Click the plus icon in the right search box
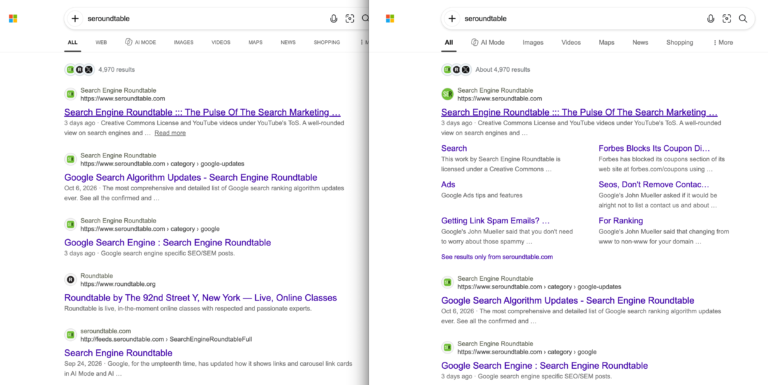 (452, 19)
